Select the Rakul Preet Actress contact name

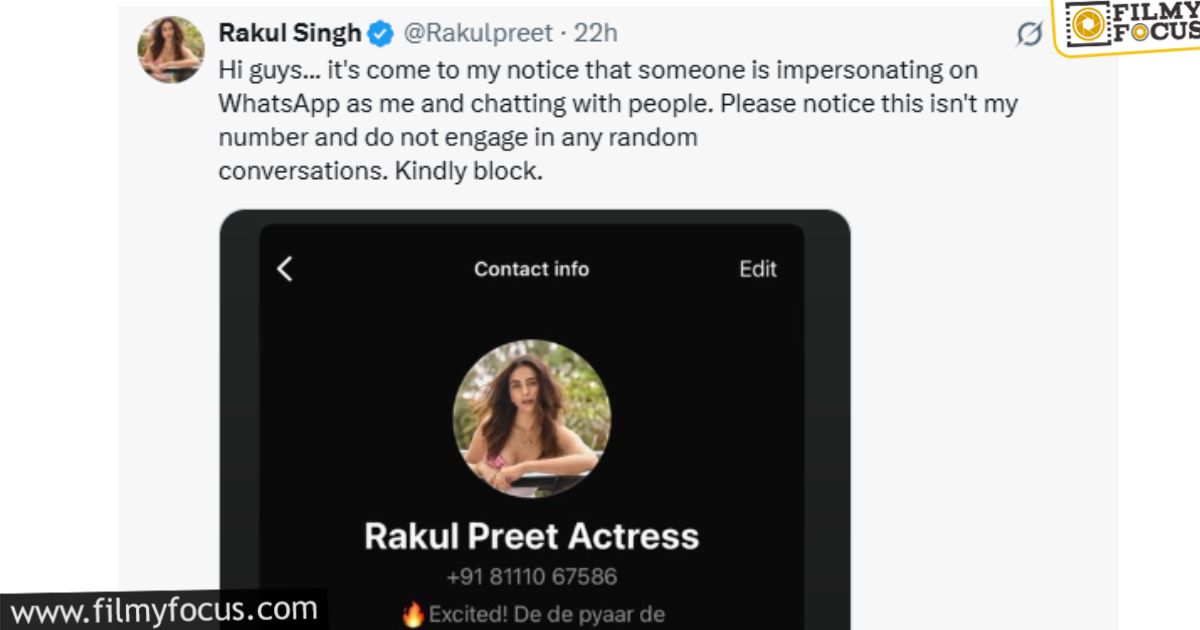(531, 537)
